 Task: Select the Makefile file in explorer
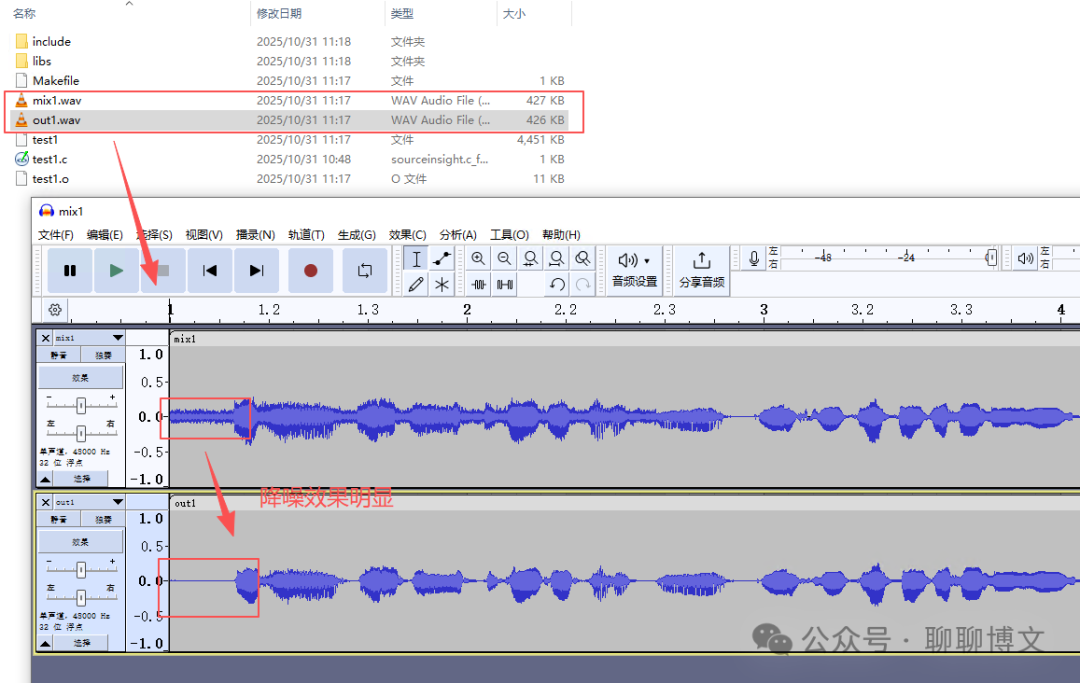[56, 81]
